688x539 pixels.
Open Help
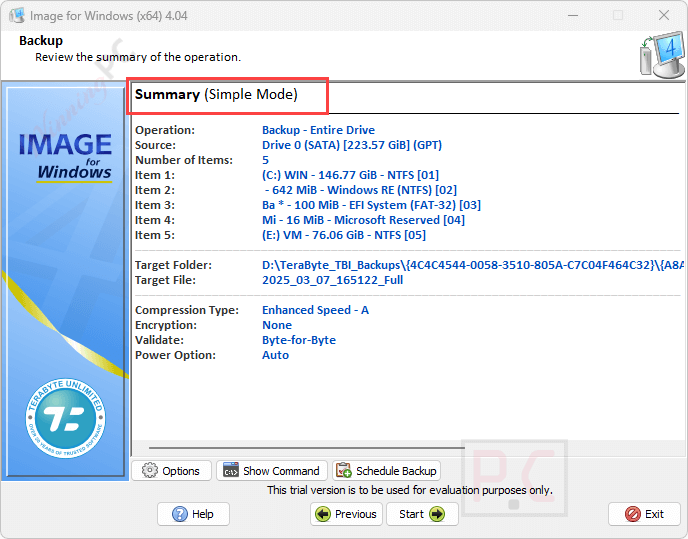click(194, 514)
